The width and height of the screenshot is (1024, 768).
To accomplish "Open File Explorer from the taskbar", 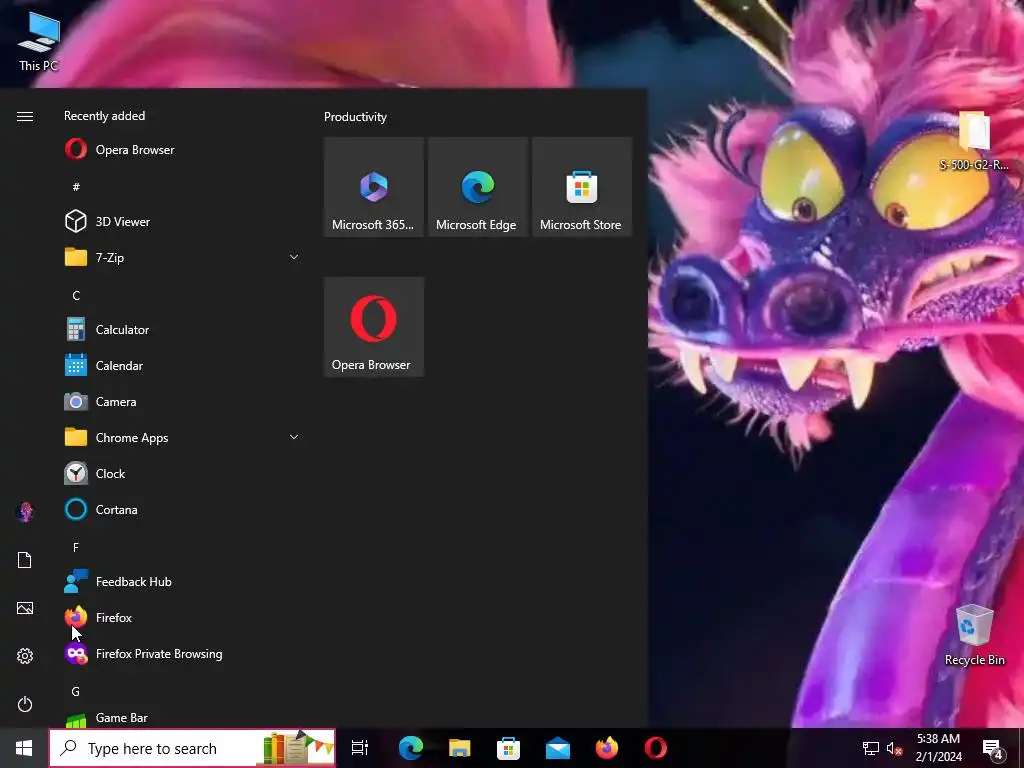I will coord(460,748).
